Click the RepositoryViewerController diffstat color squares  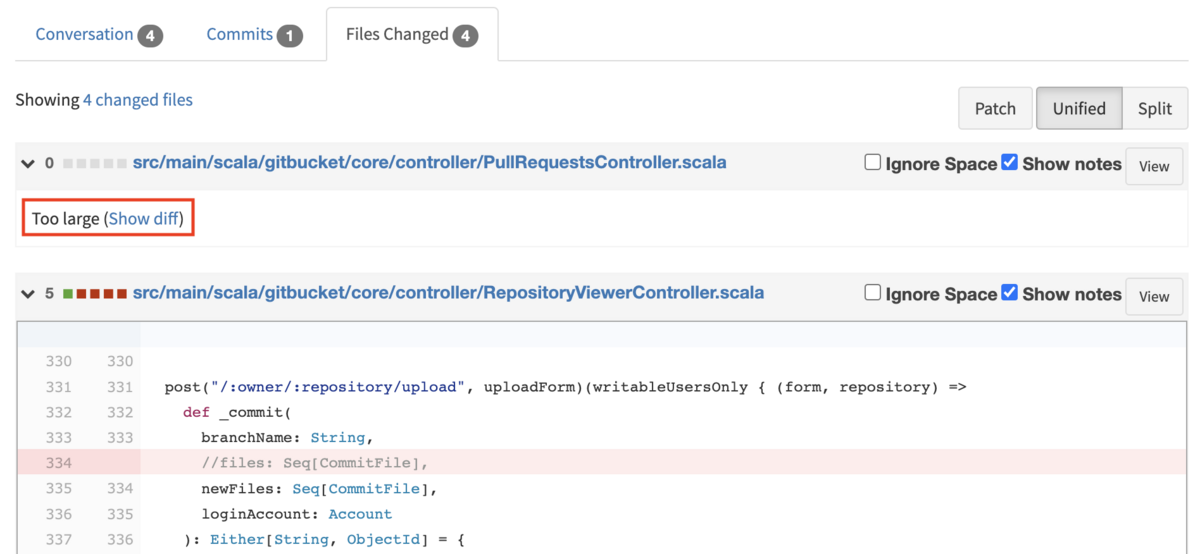point(95,294)
